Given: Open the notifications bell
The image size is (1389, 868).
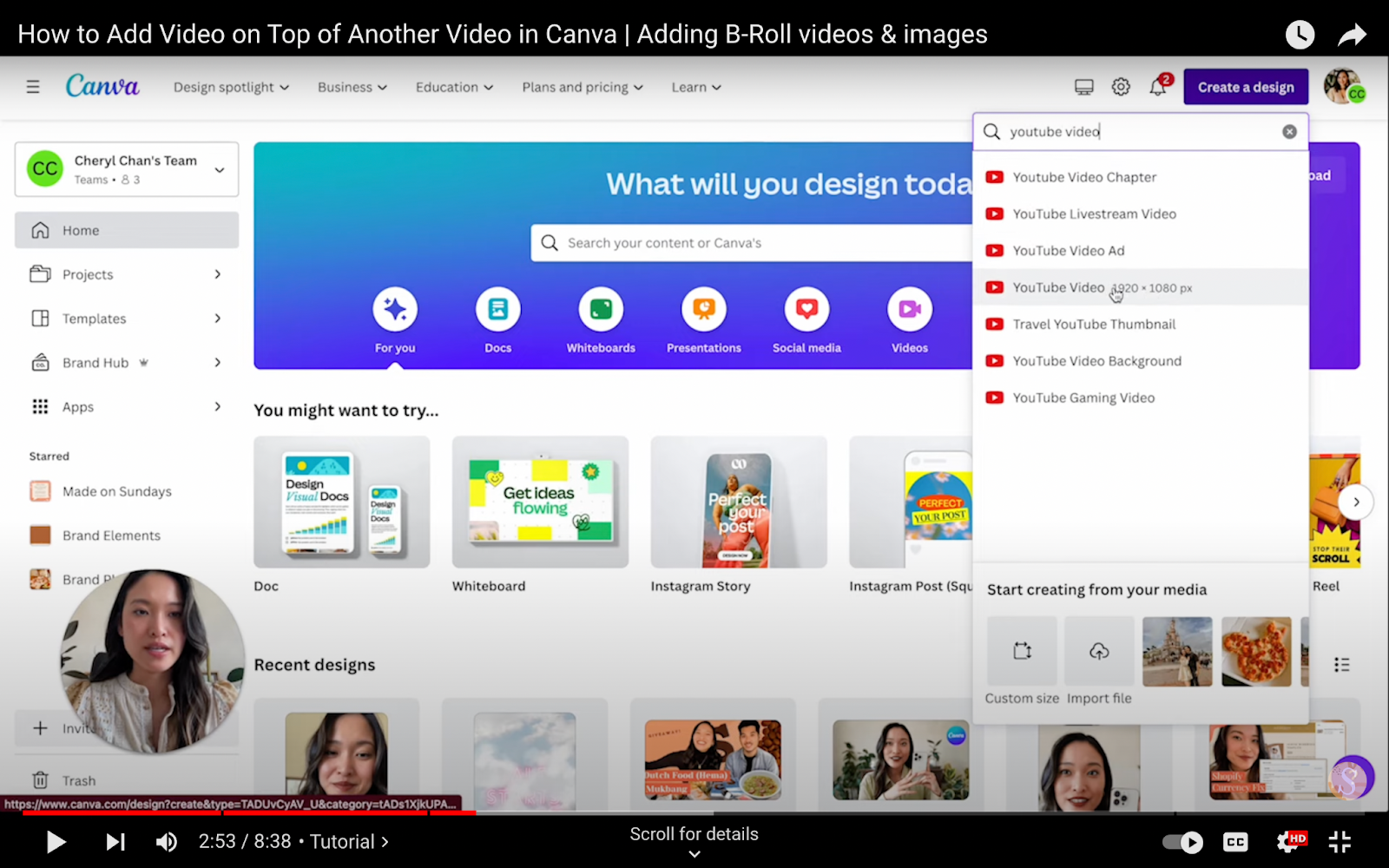Looking at the screenshot, I should [1158, 87].
